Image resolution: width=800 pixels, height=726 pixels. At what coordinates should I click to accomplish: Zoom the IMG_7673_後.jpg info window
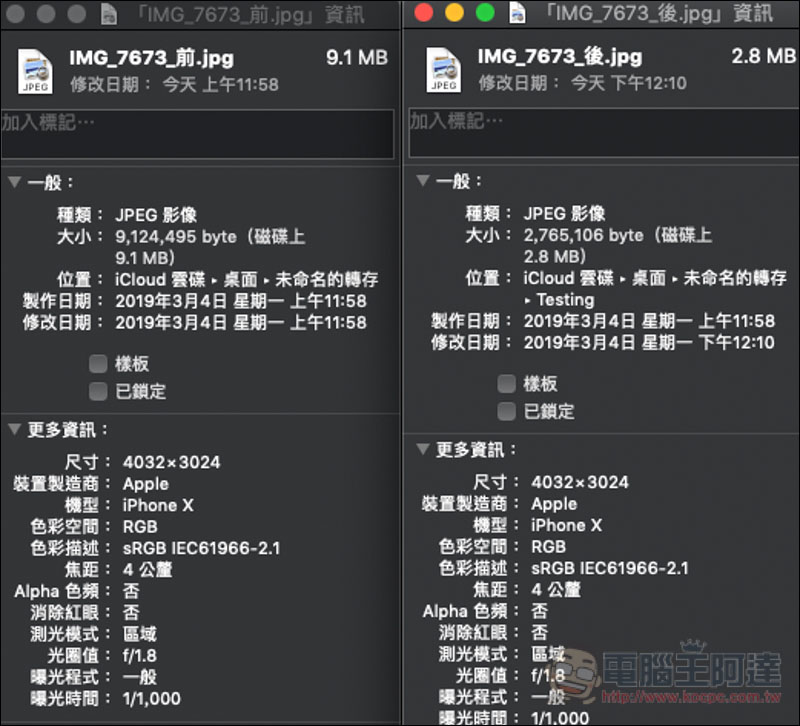pyautogui.click(x=485, y=12)
